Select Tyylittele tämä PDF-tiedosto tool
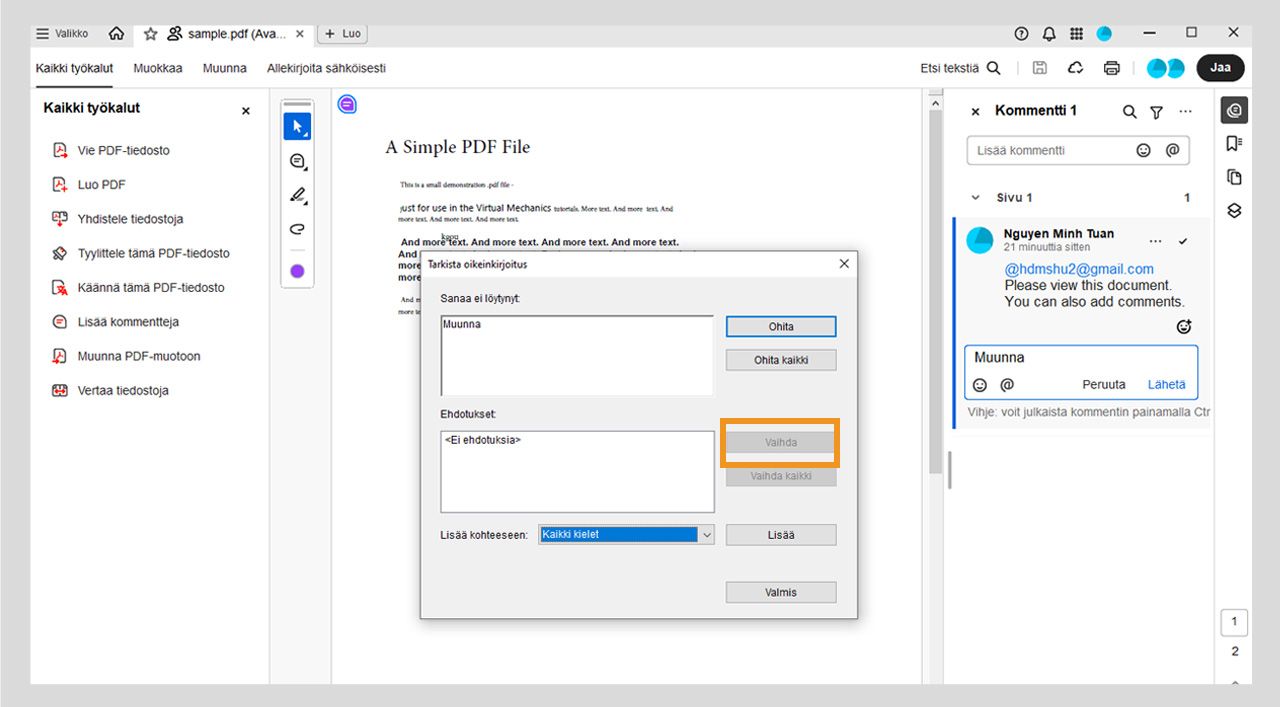Viewport: 1280px width, 707px height. coord(140,253)
